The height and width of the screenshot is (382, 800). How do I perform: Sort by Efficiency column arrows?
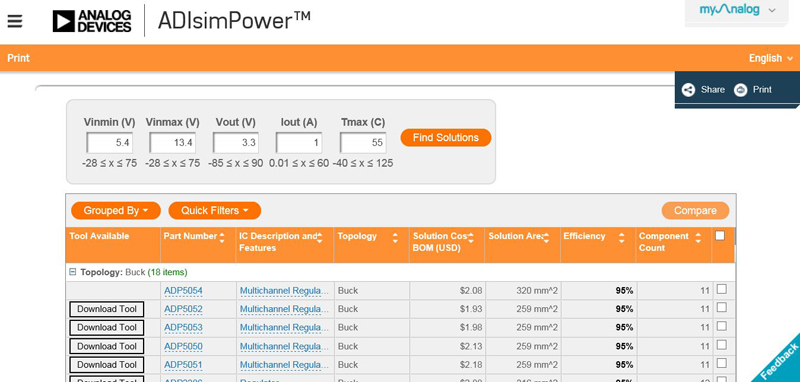621,237
